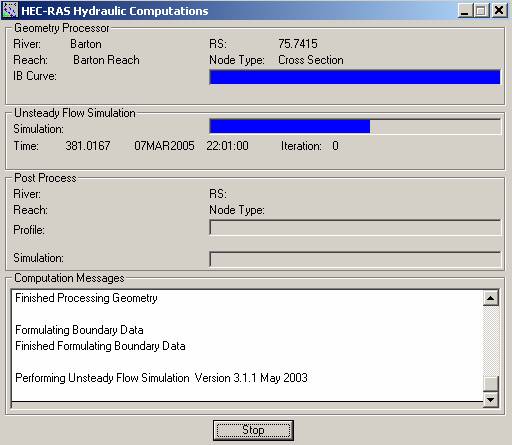
Task: Click the node type 'Cross Section'
Action: [x=311, y=60]
